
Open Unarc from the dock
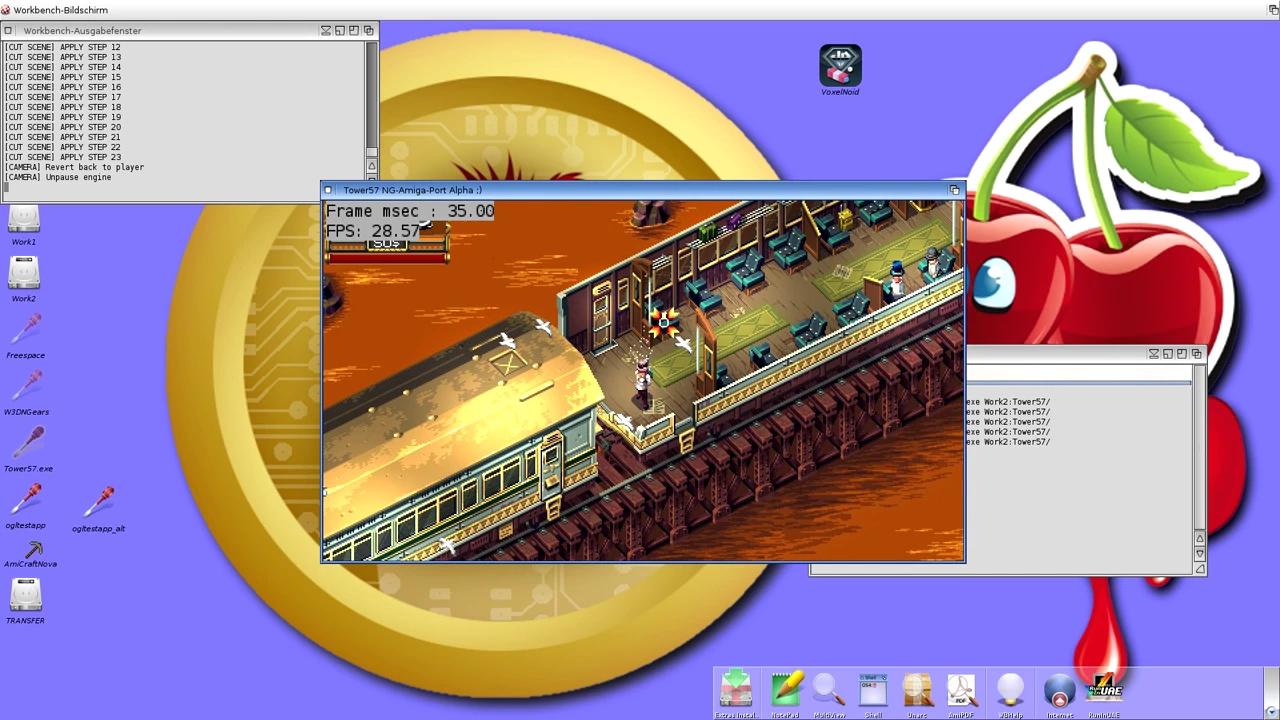point(917,694)
